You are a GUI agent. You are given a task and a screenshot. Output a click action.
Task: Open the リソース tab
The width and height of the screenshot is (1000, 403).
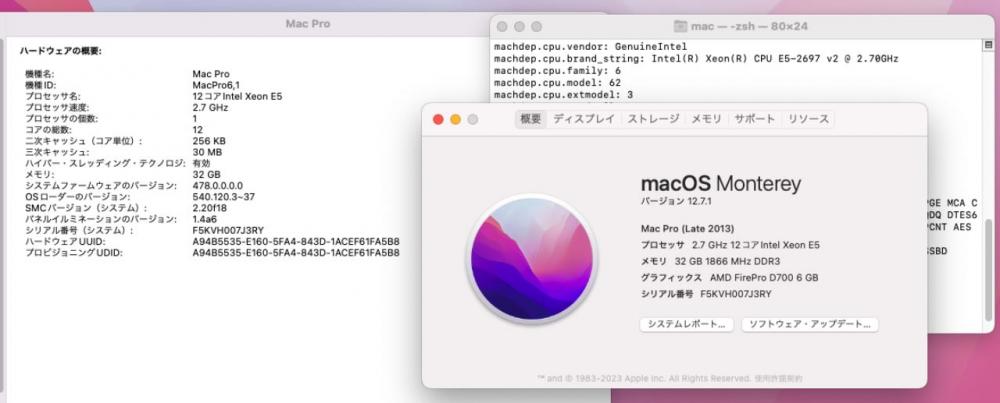808,119
